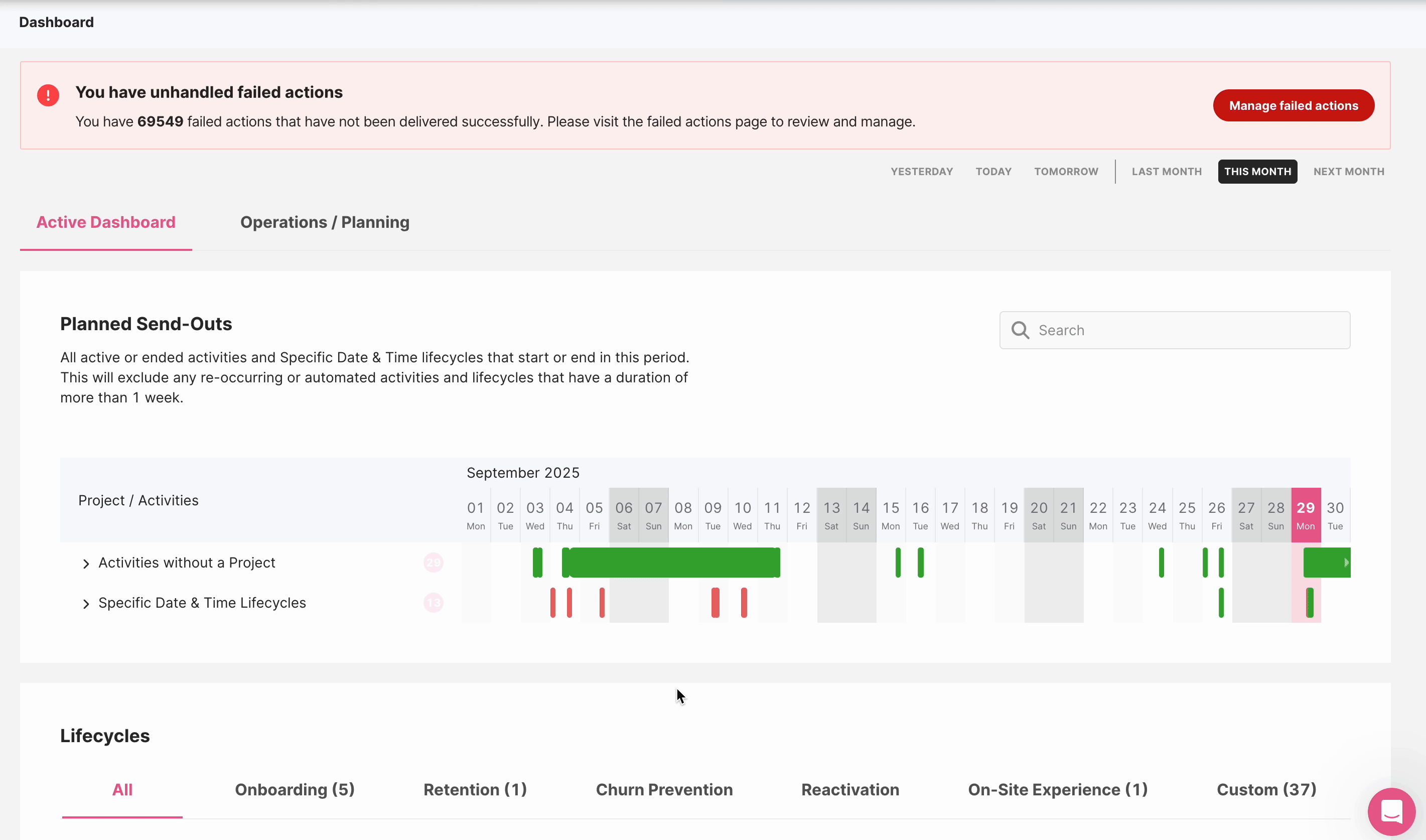Expand Specific Date & Time Lifecycles row
1426x840 pixels.
coord(86,604)
